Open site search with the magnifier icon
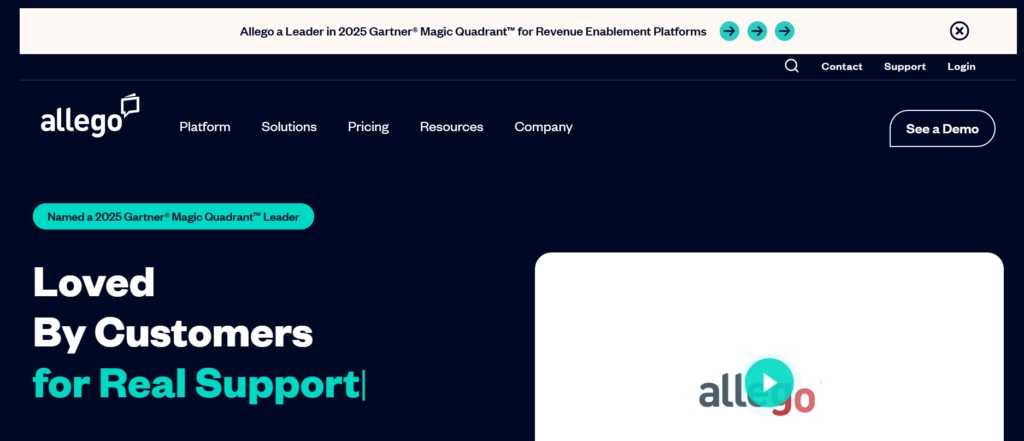This screenshot has width=1024, height=441. click(792, 66)
